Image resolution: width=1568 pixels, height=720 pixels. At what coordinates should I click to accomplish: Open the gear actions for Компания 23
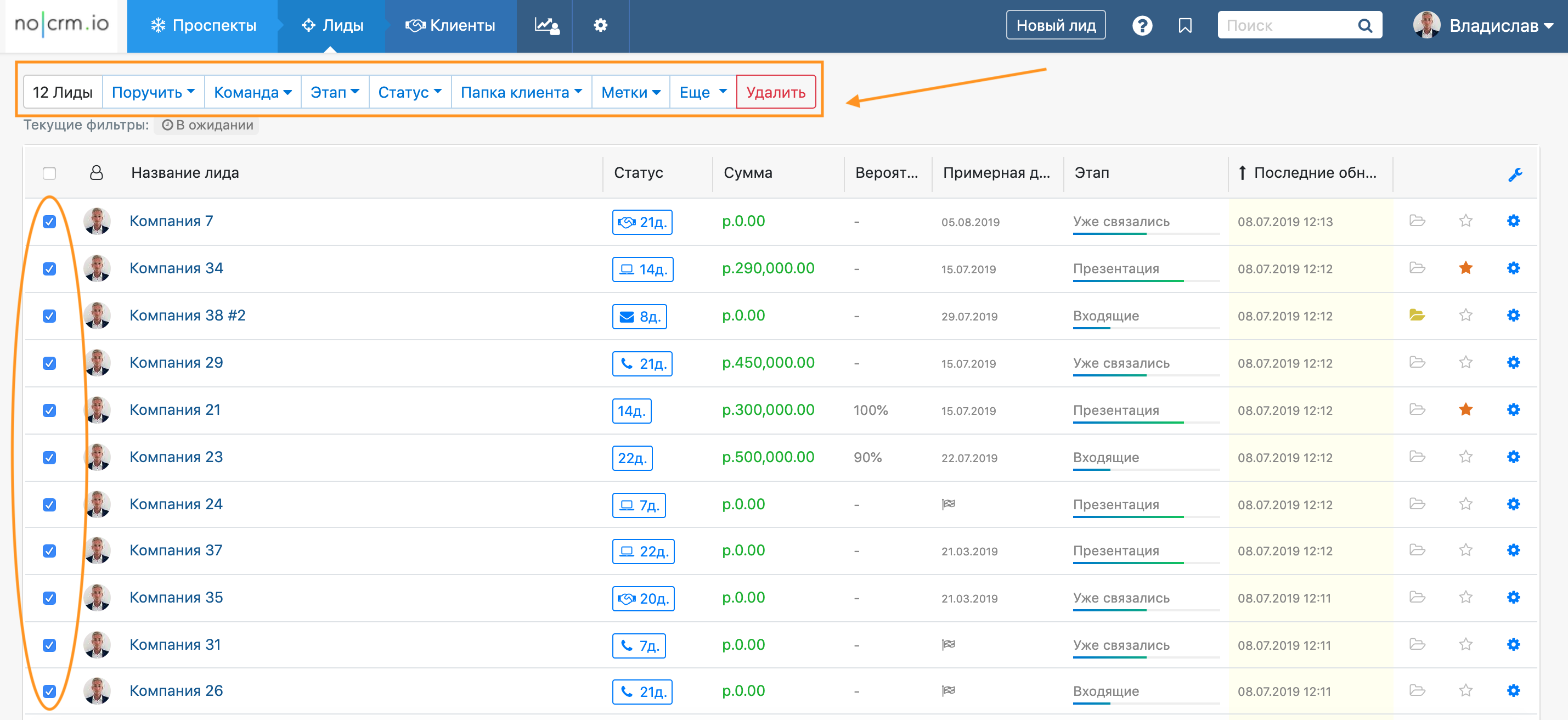1513,457
